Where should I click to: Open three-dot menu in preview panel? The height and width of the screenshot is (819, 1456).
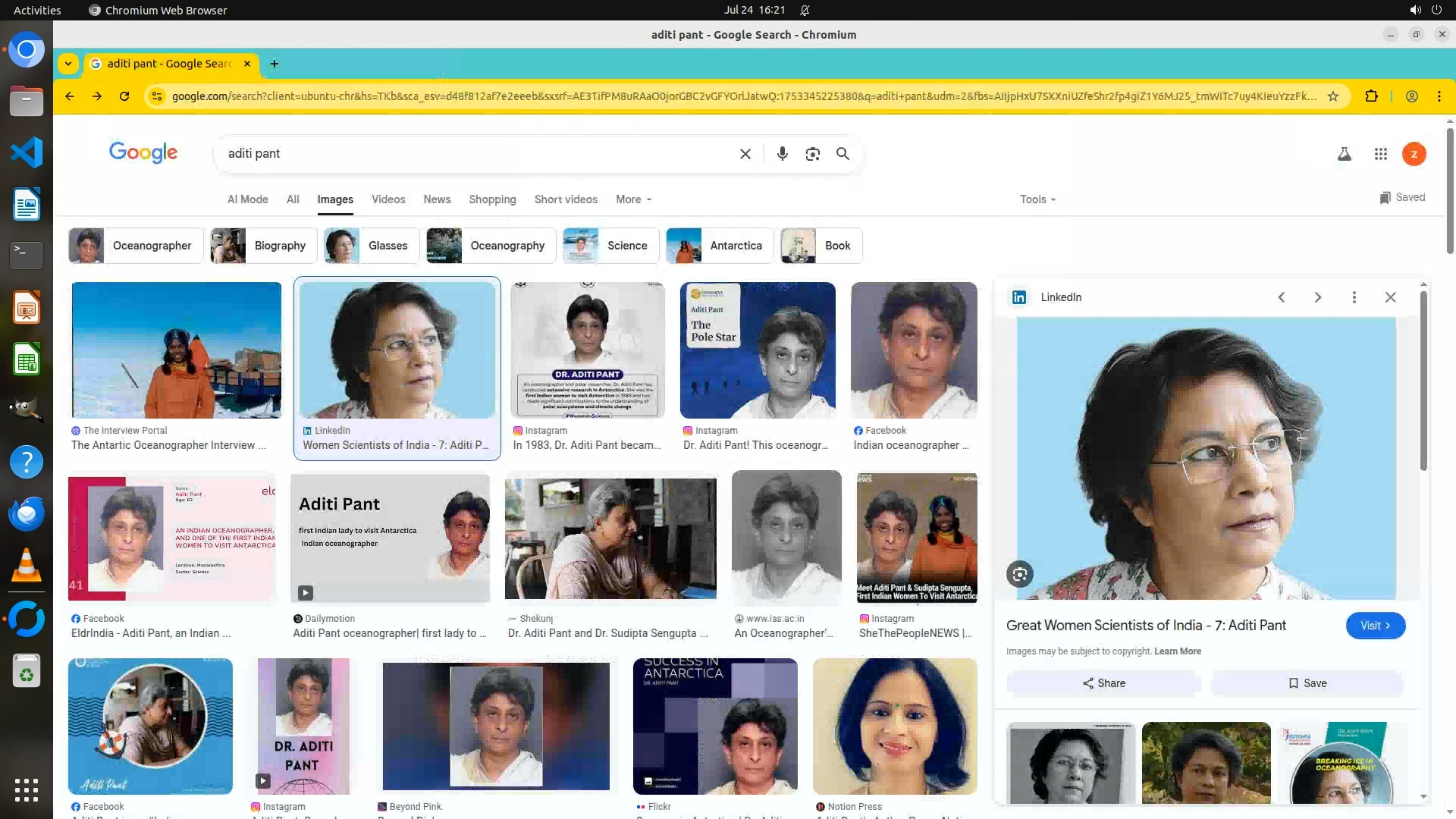point(1354,297)
